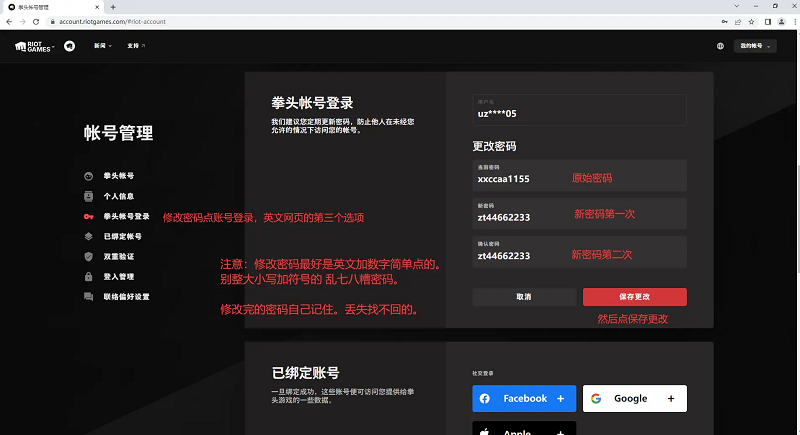Viewport: 800px width, 435px height.
Task: Open the 支持 link in header
Action: 136,46
